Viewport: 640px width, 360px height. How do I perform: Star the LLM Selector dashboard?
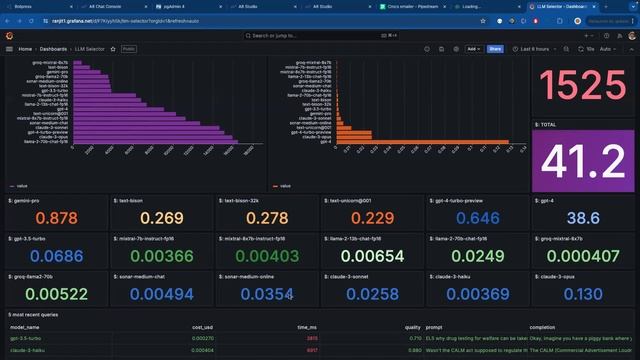click(x=113, y=49)
